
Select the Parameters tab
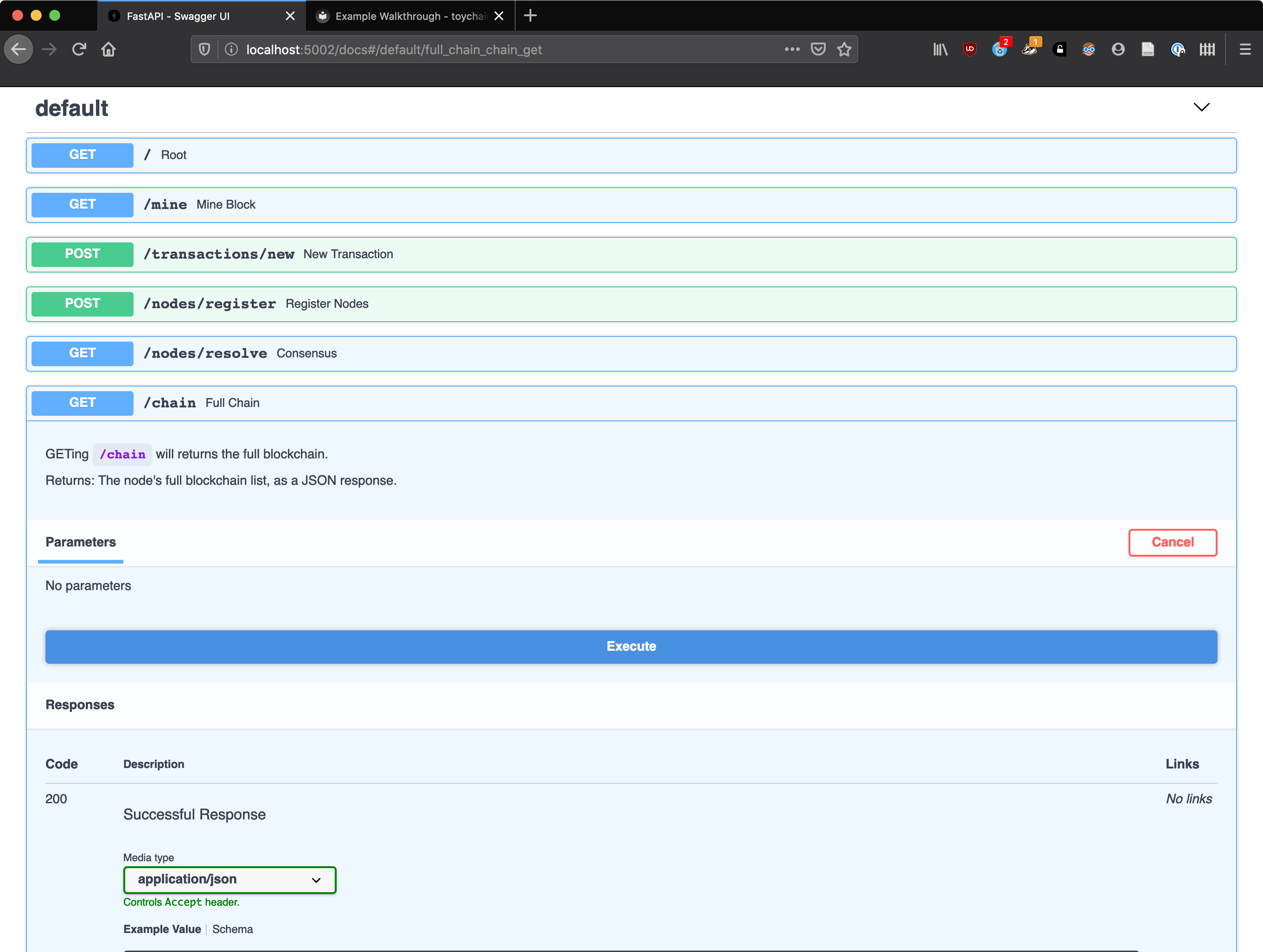tap(81, 542)
